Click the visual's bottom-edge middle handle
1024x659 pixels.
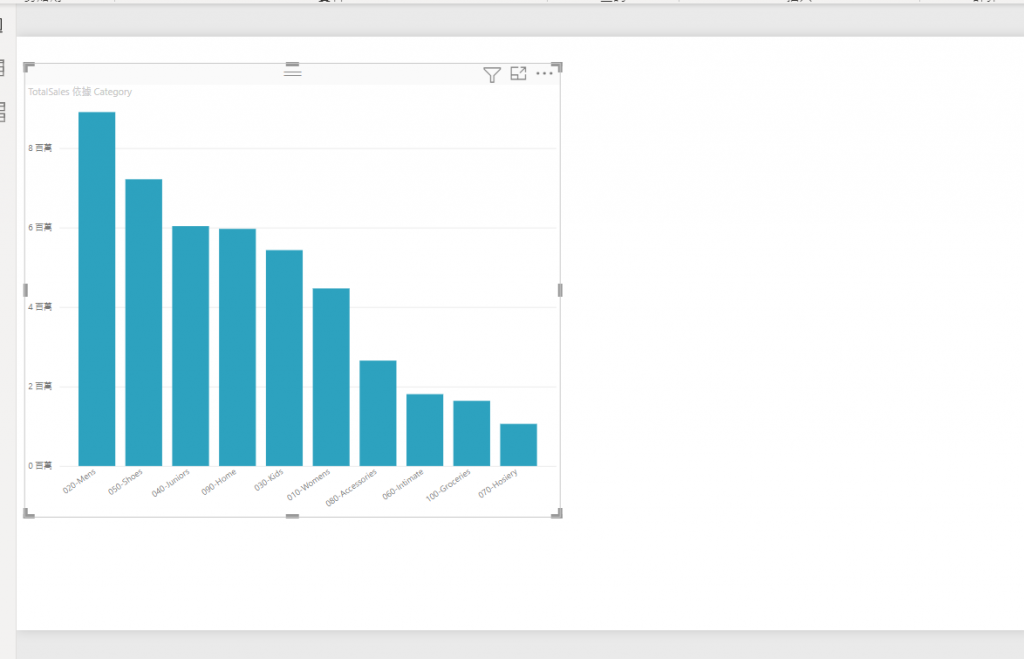[293, 516]
